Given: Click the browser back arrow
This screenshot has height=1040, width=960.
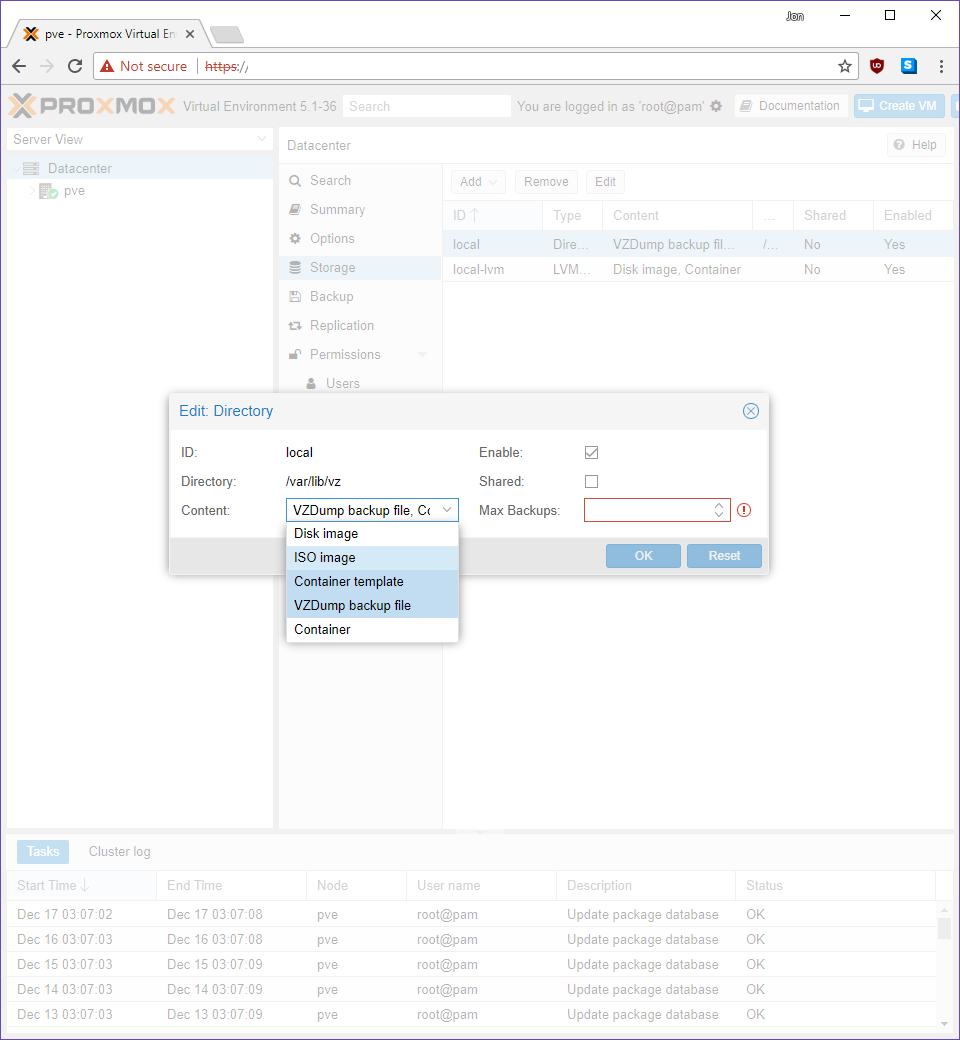Looking at the screenshot, I should pos(19,66).
